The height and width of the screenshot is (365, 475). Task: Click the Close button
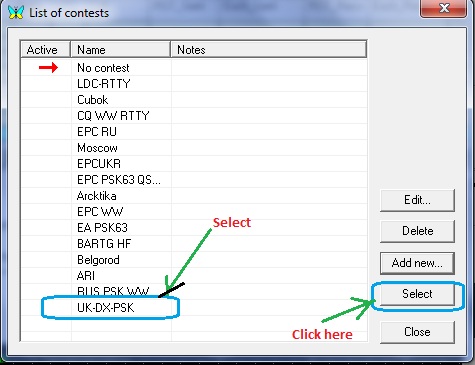point(417,332)
